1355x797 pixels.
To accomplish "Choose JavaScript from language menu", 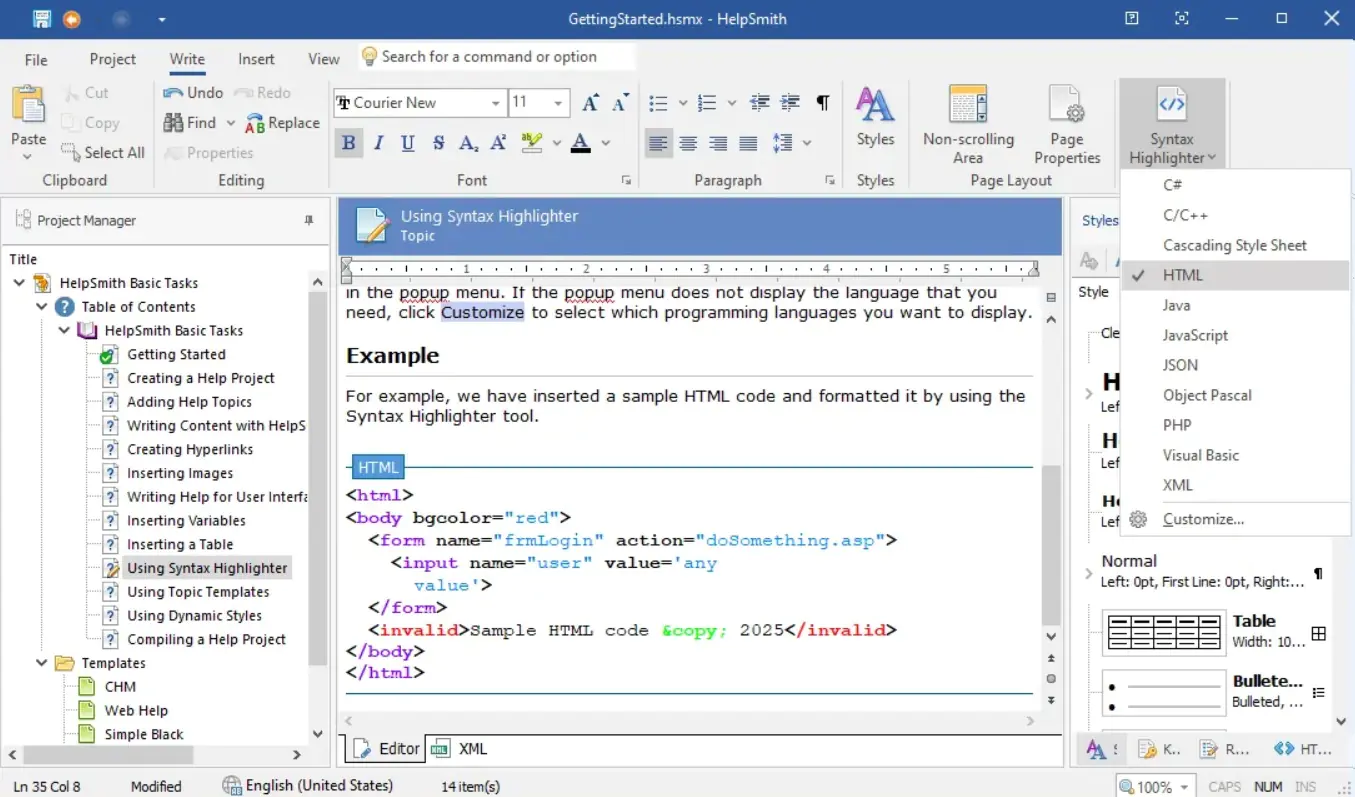I will tap(1236, 335).
